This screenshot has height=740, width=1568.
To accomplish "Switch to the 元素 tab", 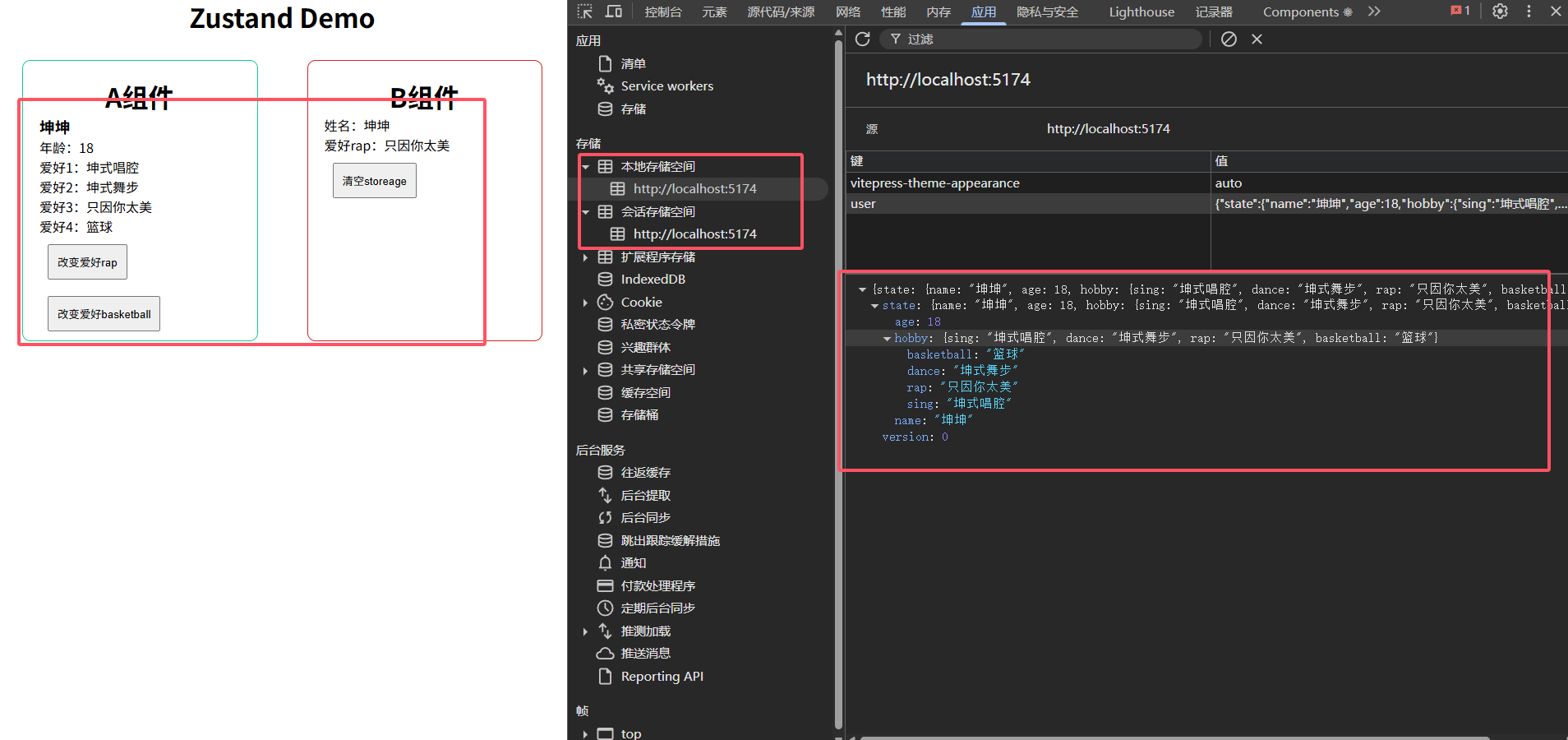I will [715, 12].
